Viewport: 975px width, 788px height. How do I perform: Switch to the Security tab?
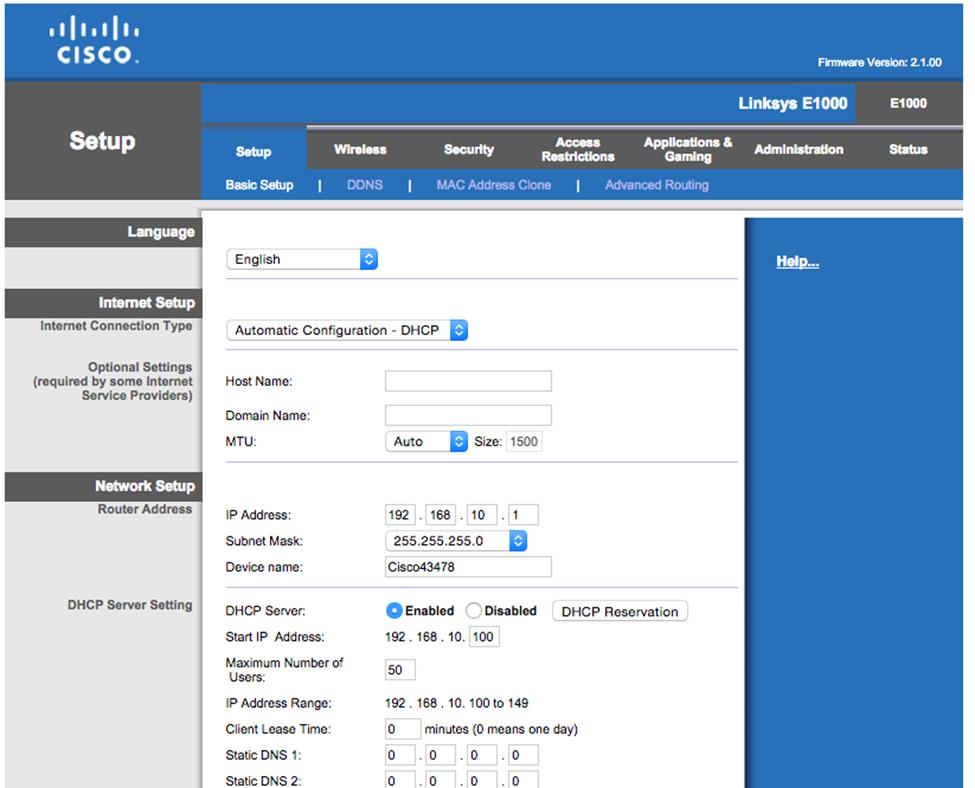tap(469, 149)
